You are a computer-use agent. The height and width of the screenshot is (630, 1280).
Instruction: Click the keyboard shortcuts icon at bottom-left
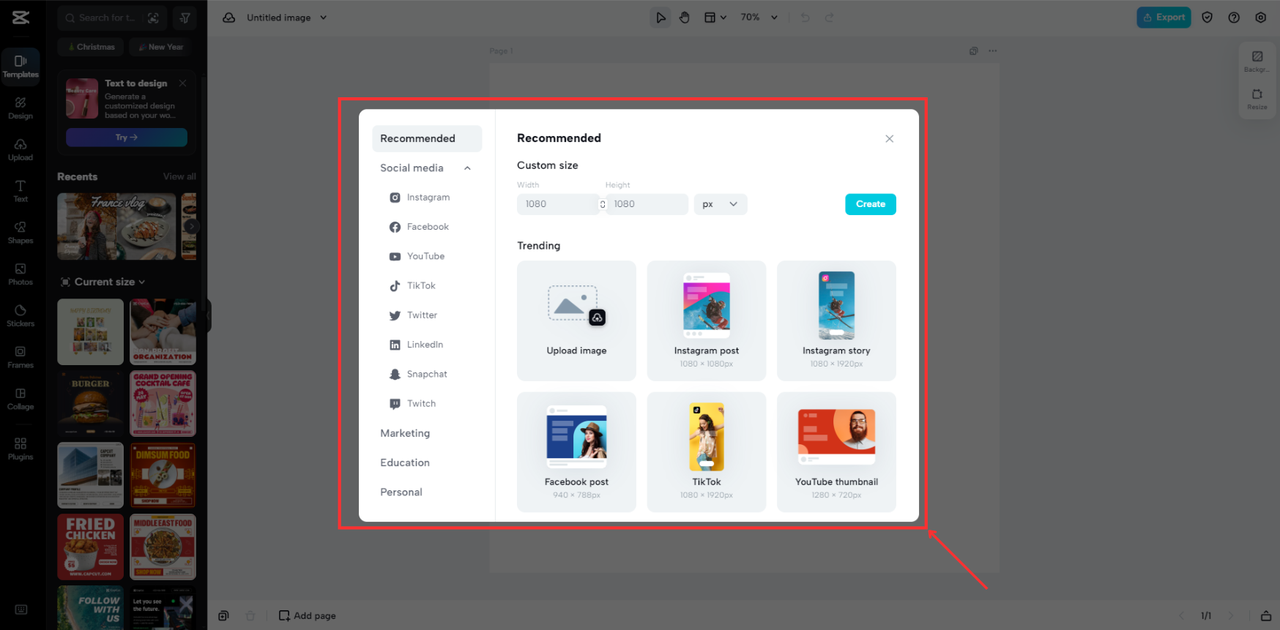coord(21,609)
